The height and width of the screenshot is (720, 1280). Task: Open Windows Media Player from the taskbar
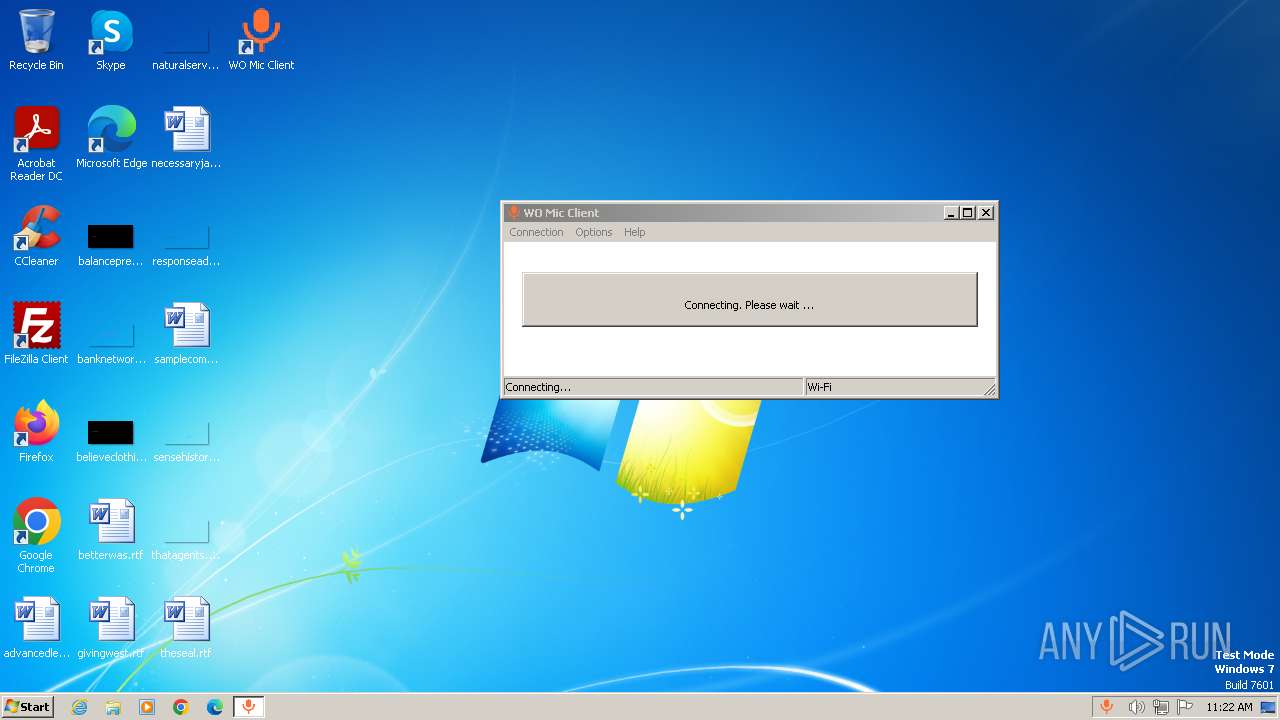[x=147, y=707]
